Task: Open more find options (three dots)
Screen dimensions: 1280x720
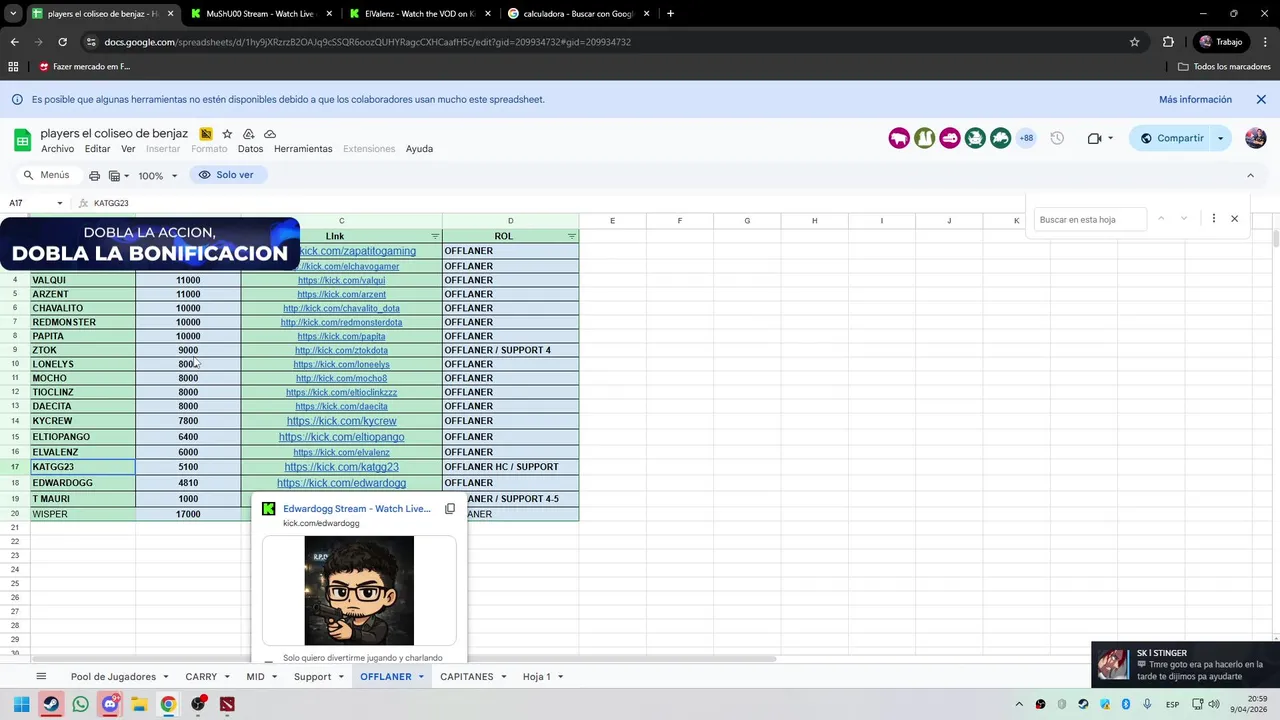Action: 1213,219
